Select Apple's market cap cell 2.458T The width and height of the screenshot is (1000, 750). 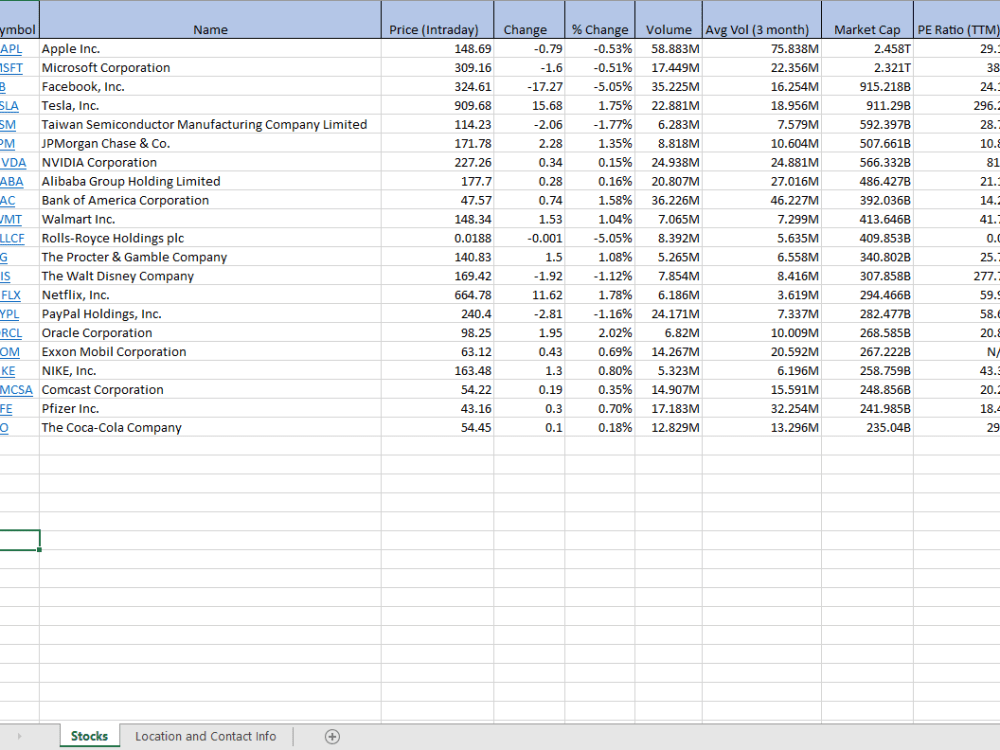point(867,48)
